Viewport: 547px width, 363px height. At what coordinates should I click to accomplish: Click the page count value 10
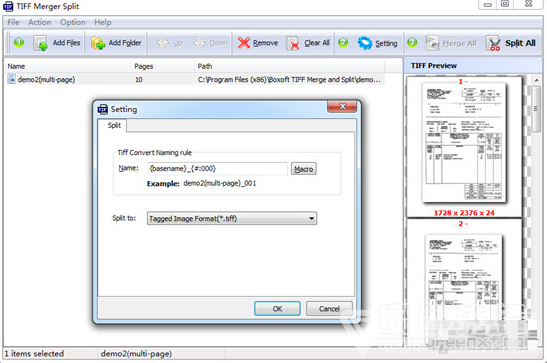[139, 80]
